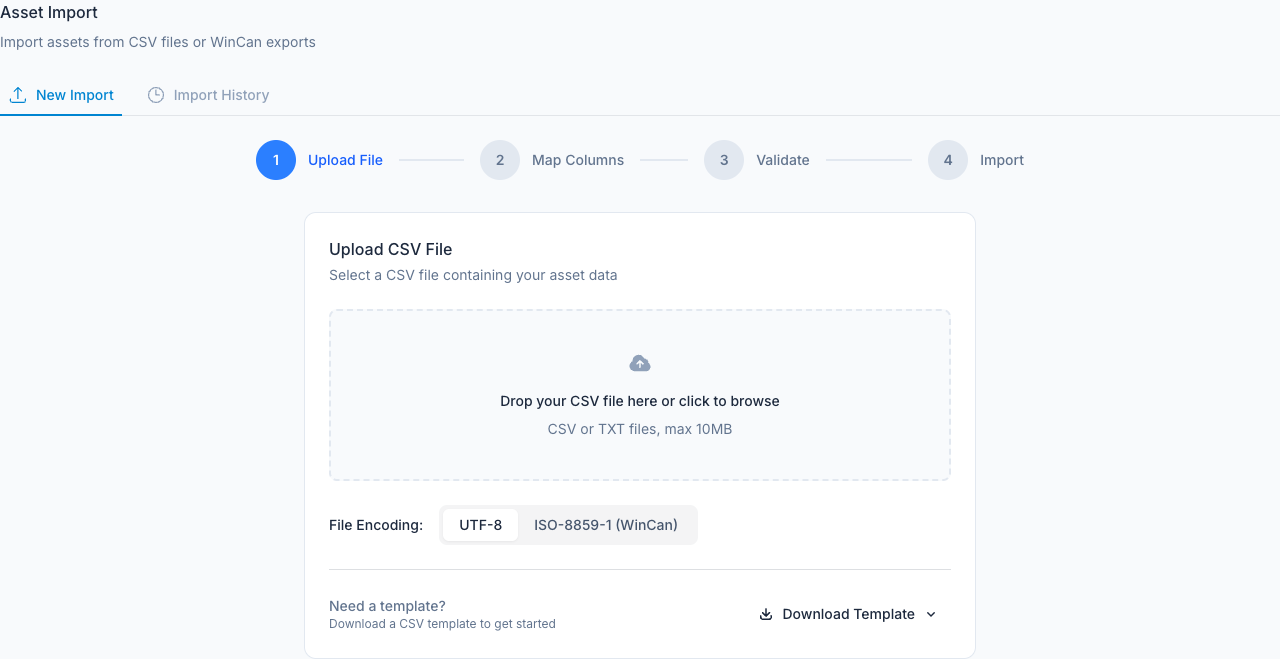Click 'Download a CSV template to get started'

[442, 624]
